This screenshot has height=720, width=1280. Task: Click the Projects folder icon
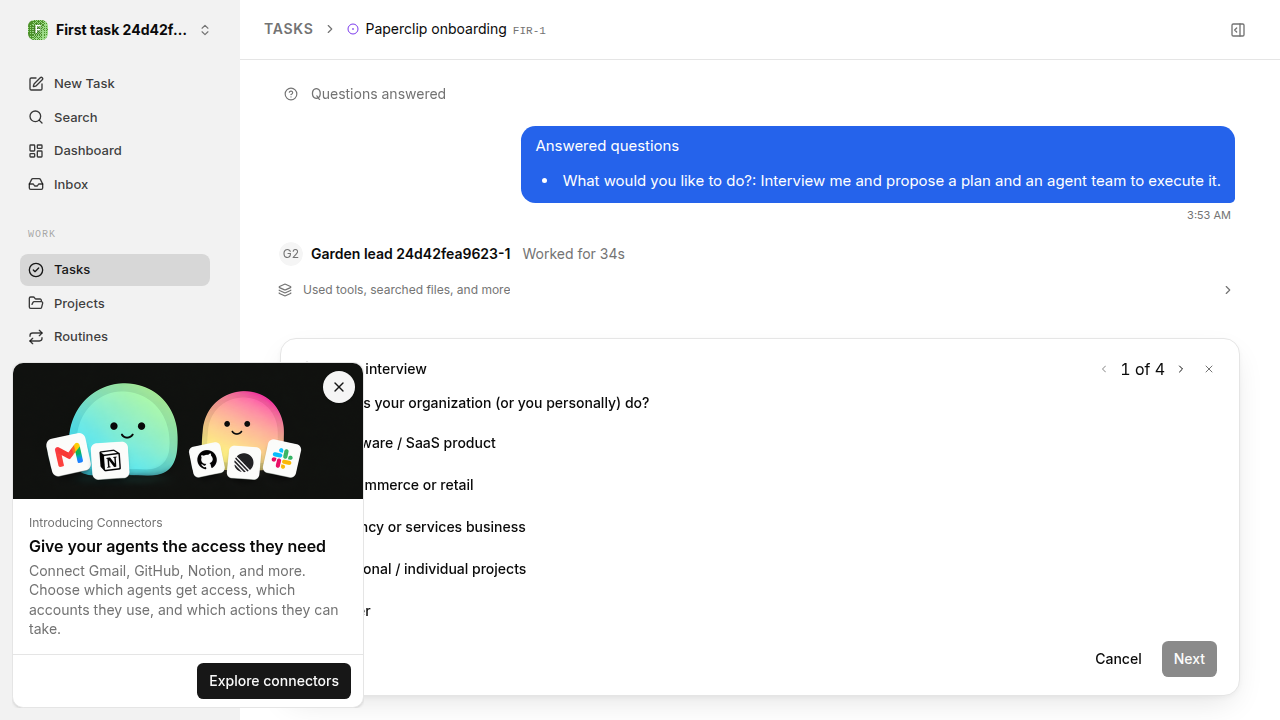pyautogui.click(x=36, y=303)
